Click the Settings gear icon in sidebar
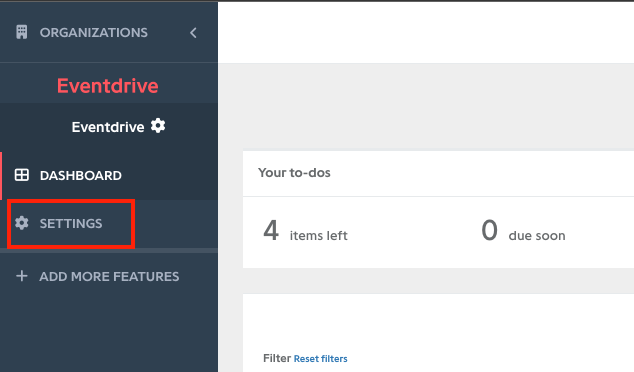Viewport: 634px width, 372px height. point(22,223)
